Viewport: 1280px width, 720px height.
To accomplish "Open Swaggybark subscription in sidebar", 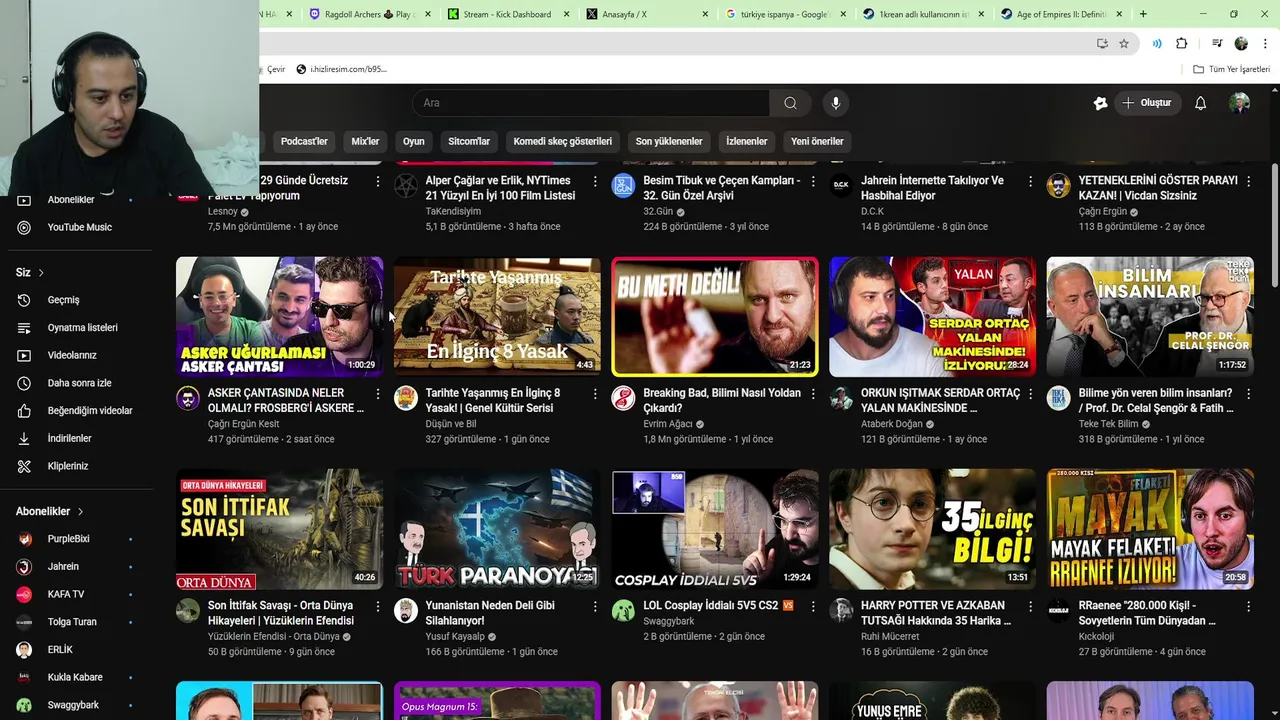I will pos(75,705).
